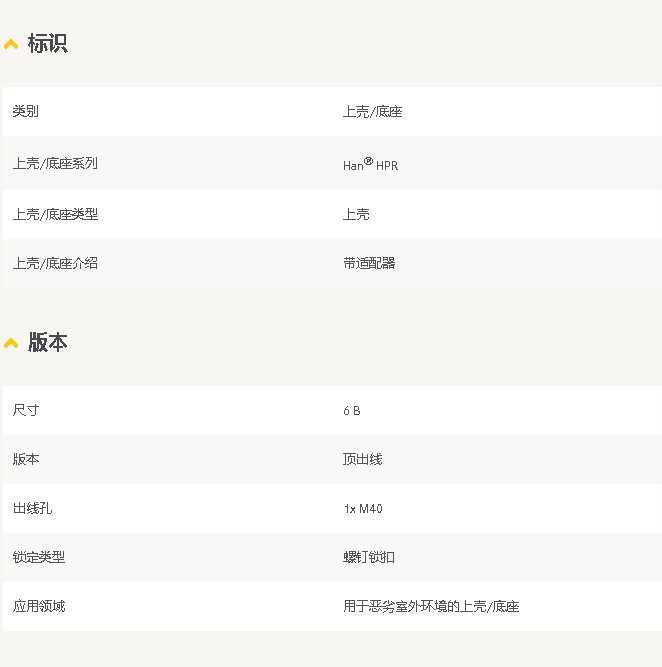Click the 版本 section heading

pyautogui.click(x=48, y=342)
